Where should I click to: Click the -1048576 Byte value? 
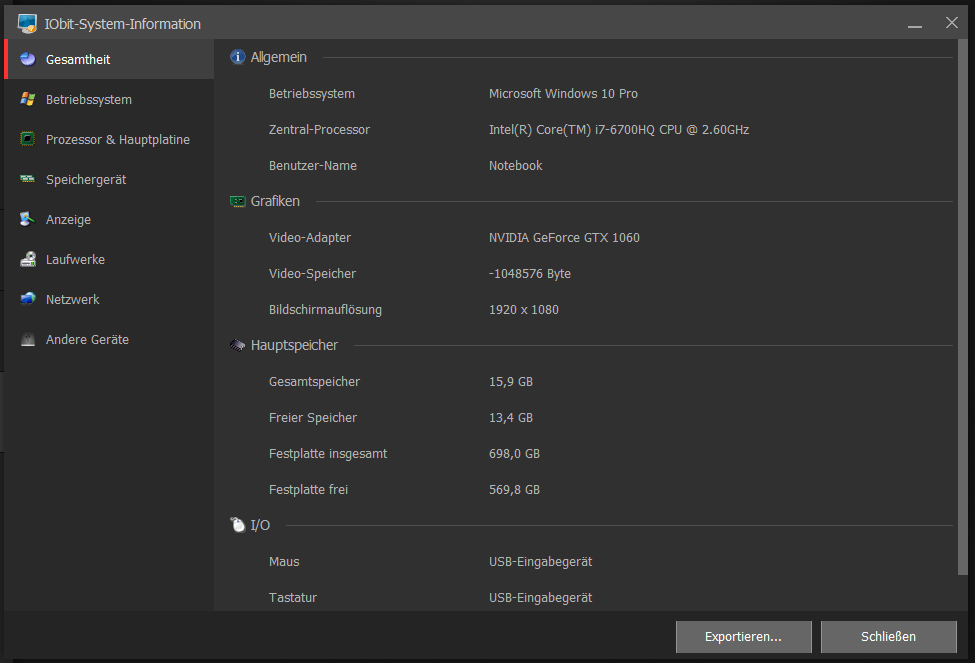click(530, 274)
